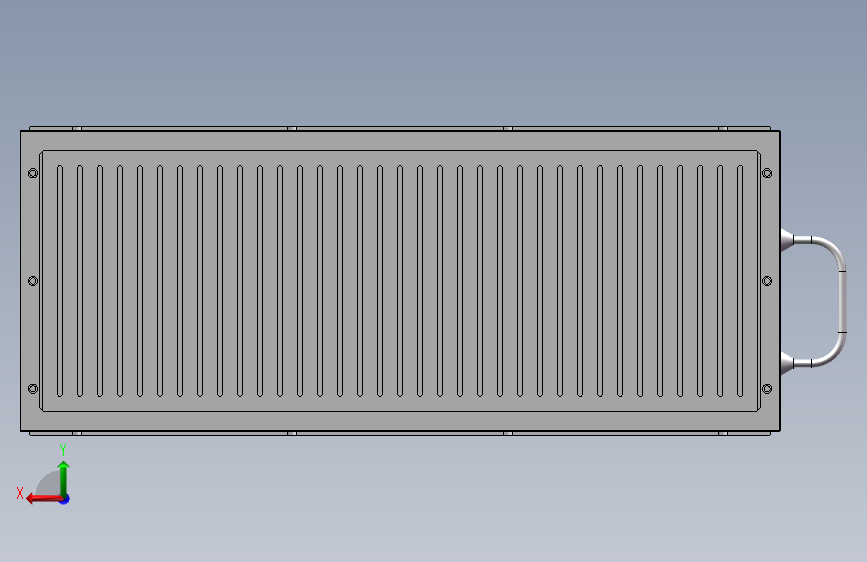Screen dimensions: 867x562
Task: Click the red X axis arrow of the triad
Action: point(44,499)
